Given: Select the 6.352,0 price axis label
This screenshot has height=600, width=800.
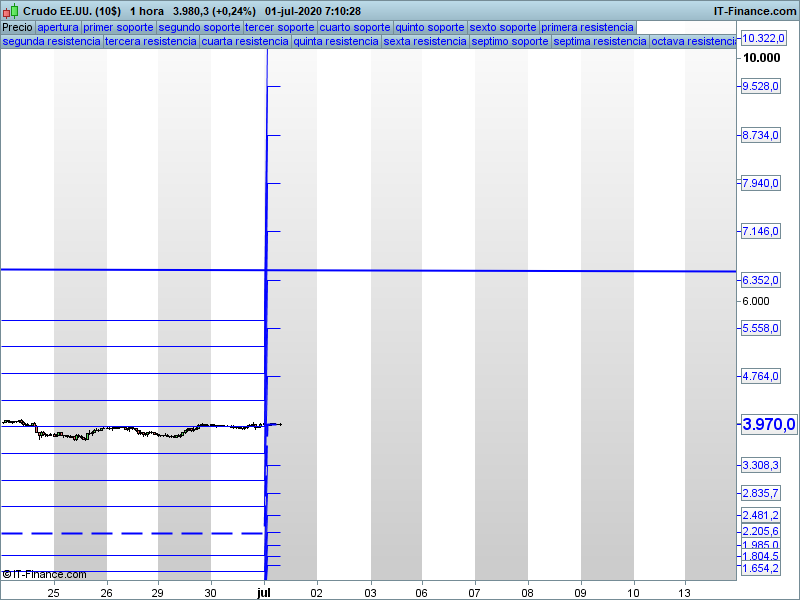Looking at the screenshot, I should pos(760,280).
